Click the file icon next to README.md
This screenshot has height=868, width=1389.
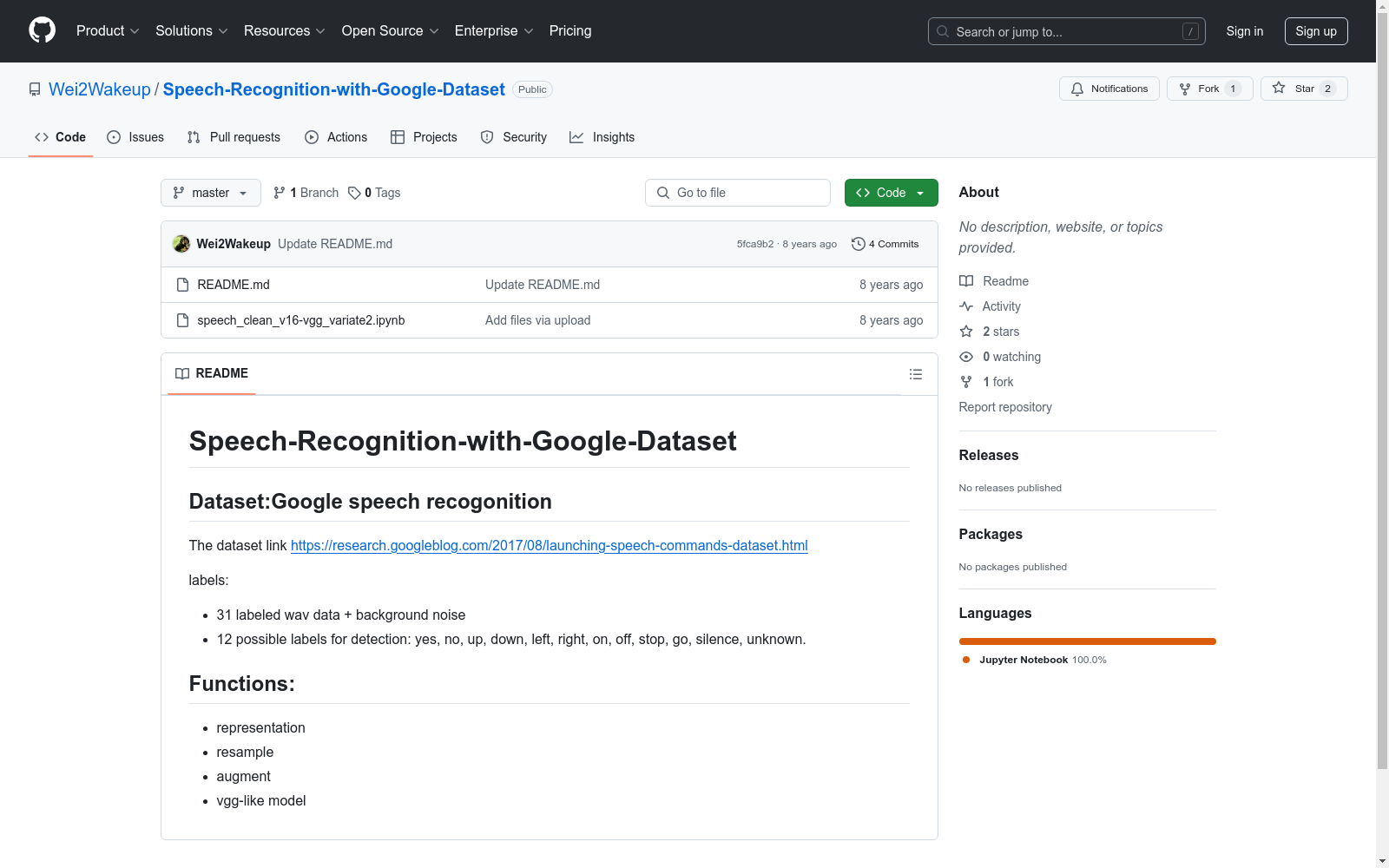(182, 285)
